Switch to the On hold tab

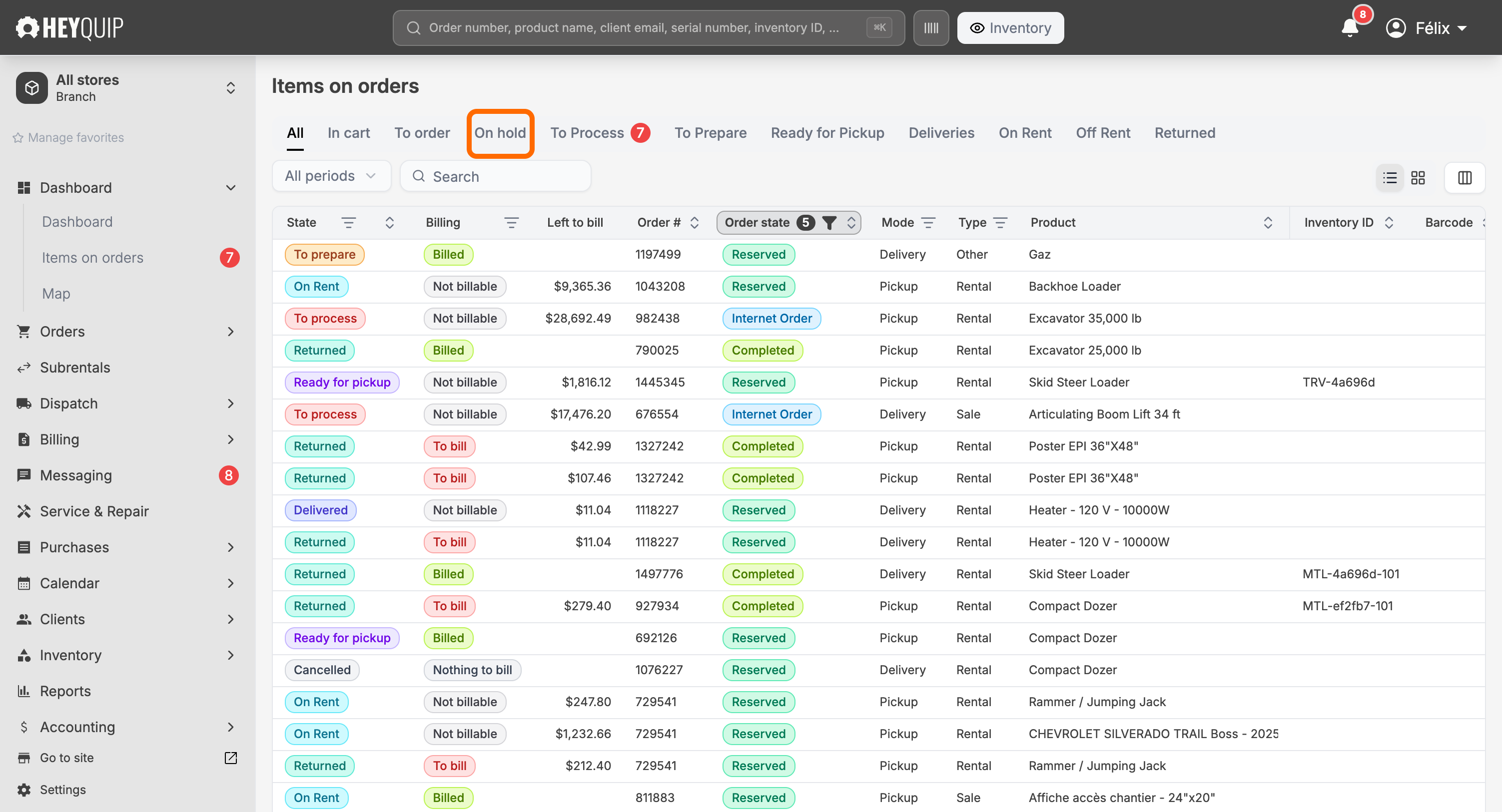(500, 133)
